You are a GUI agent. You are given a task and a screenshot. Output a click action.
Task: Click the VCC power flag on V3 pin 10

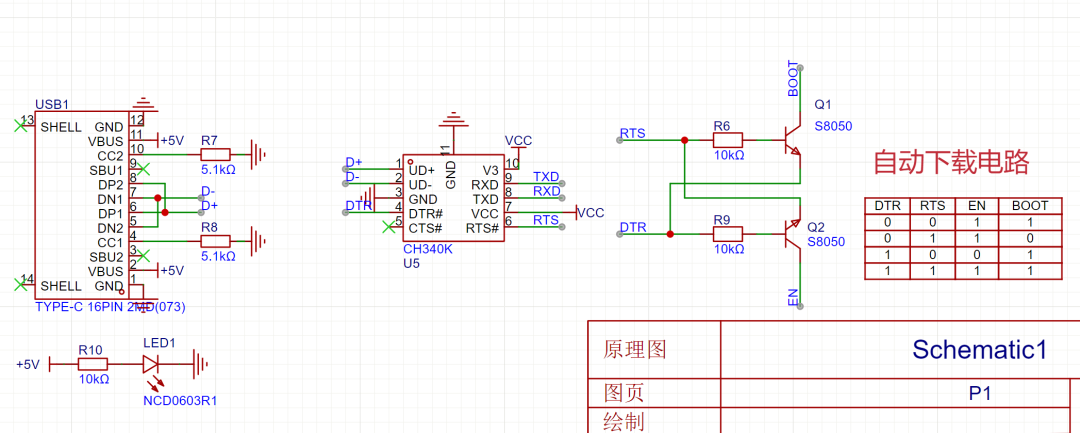(518, 142)
